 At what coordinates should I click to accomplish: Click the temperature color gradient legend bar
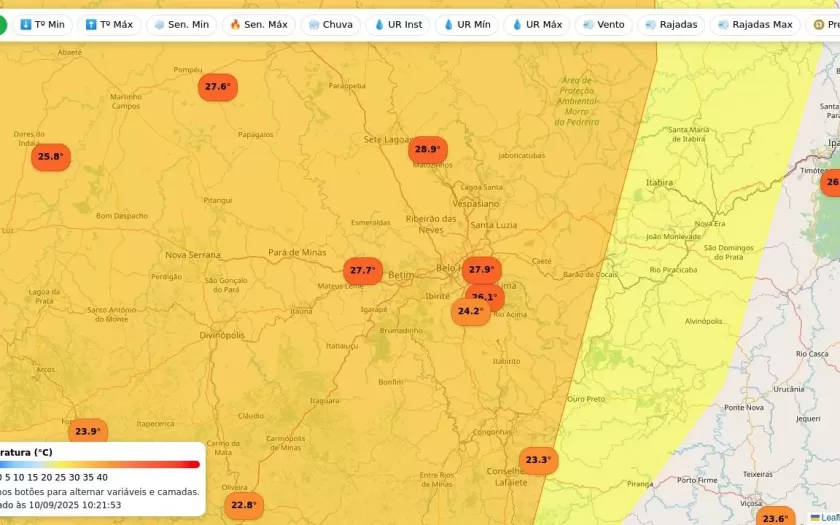point(100,464)
